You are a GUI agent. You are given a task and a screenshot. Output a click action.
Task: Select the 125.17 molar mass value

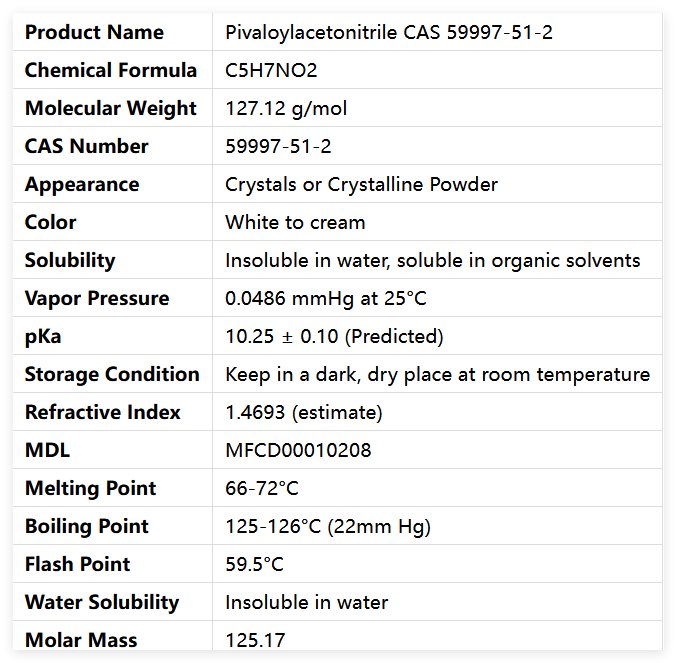coord(256,639)
